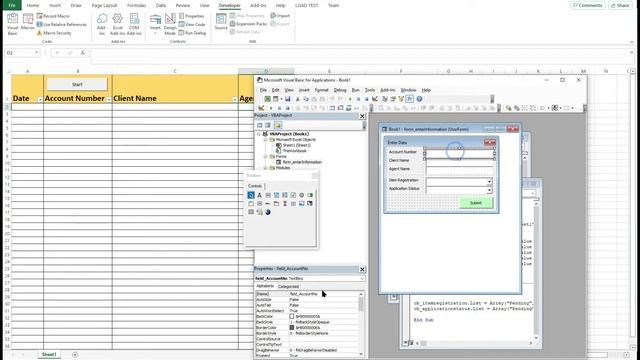The image size is (640, 360).
Task: Click the green Submit button on the form
Action: [x=476, y=203]
